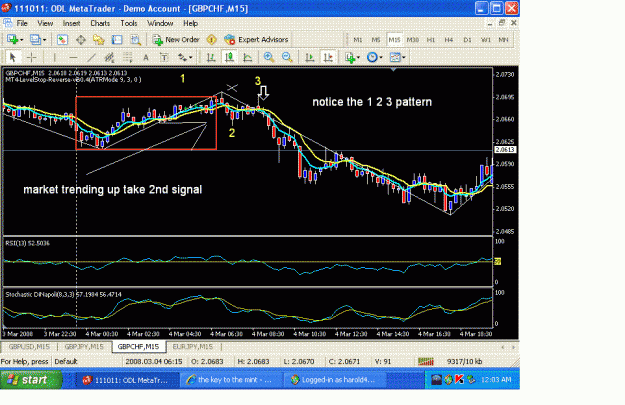625x405 pixels.
Task: Click the 2.0613 current price label
Action: [505, 149]
